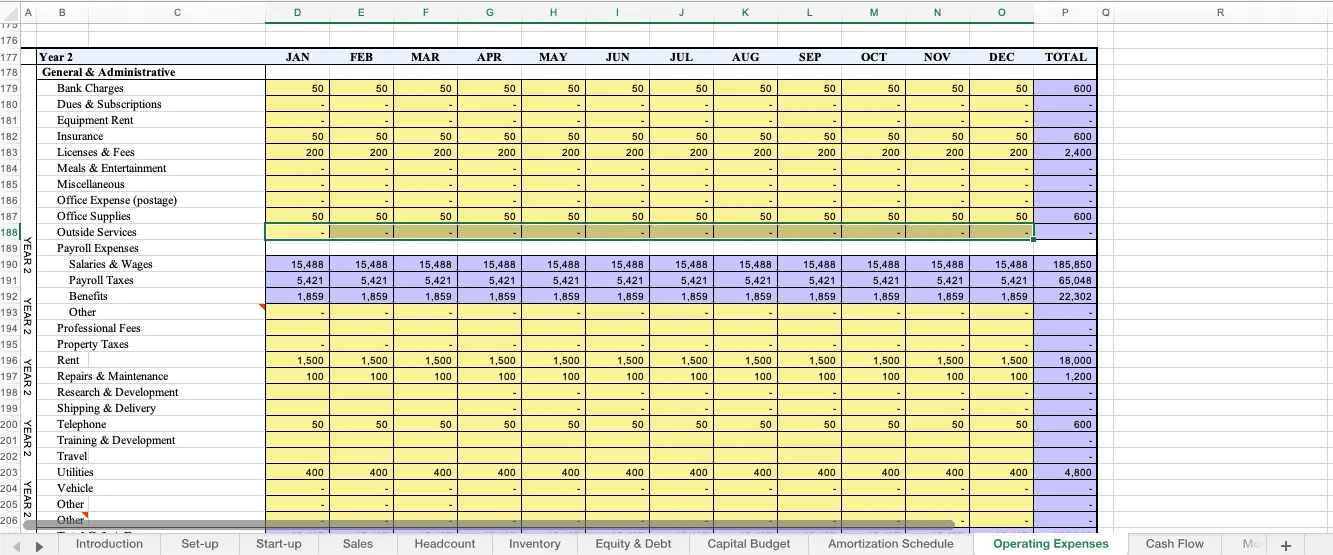
Task: Click the horizontal scrollbar above sheet tabs
Action: click(x=488, y=523)
